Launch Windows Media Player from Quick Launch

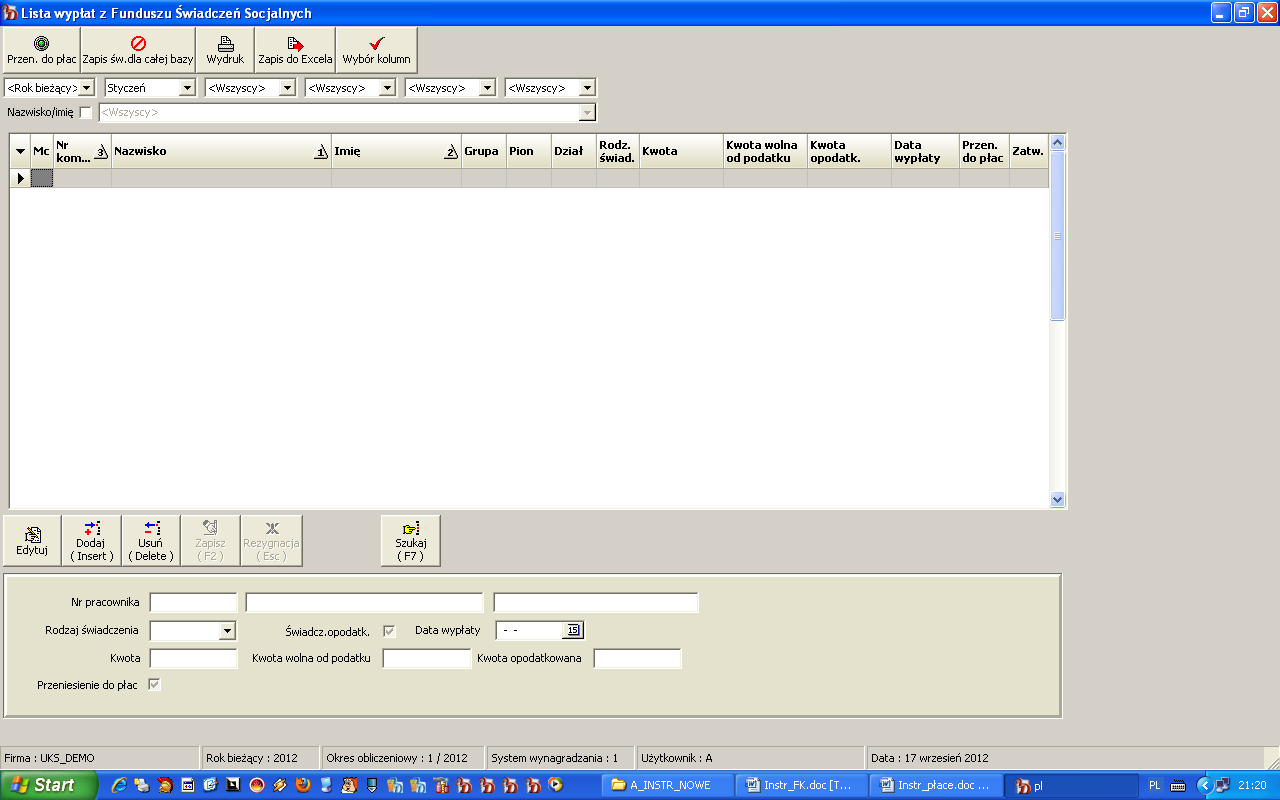coord(556,785)
